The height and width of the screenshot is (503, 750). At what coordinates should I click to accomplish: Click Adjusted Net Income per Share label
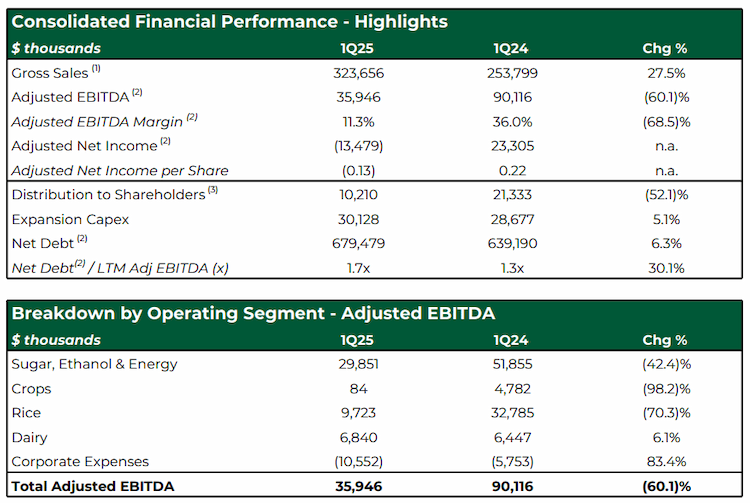pos(120,171)
